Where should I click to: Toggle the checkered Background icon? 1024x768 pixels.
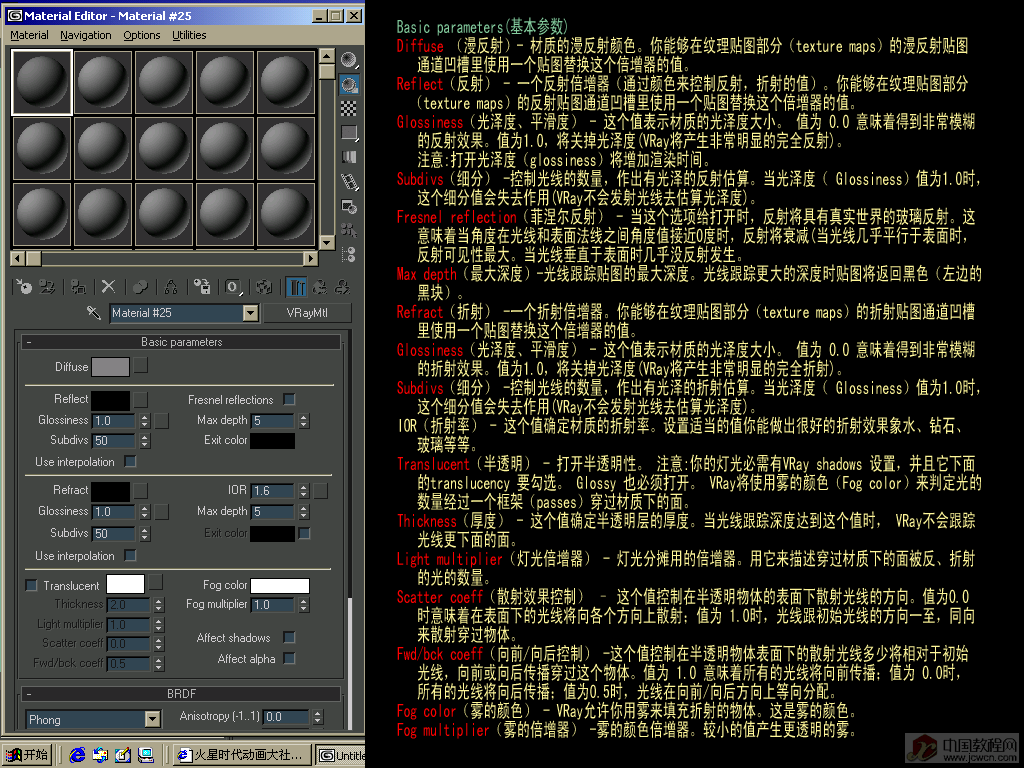click(x=349, y=108)
